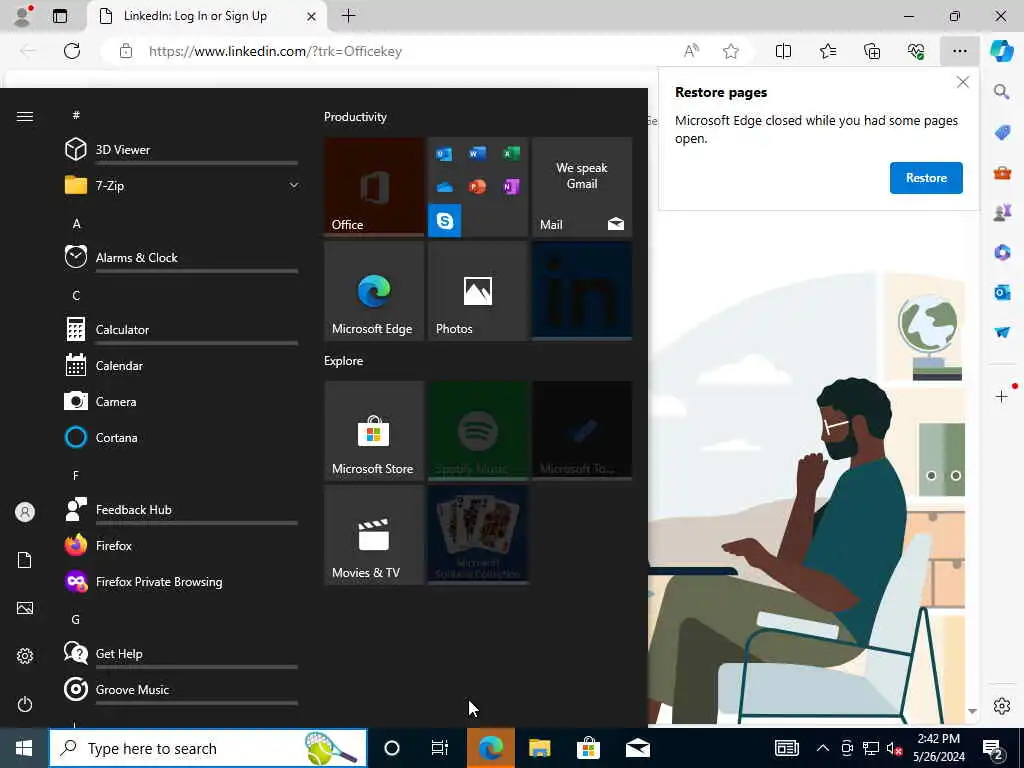Open the notification center
This screenshot has width=1024, height=768.
point(993,748)
